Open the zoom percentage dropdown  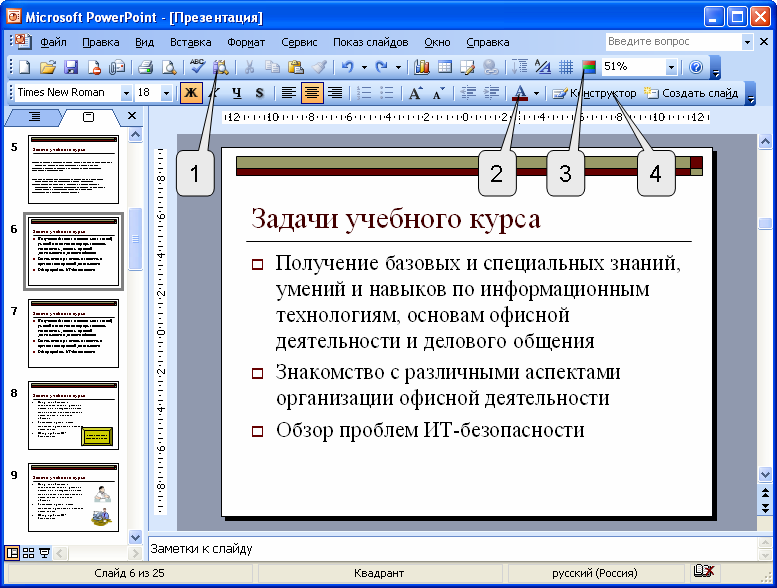pos(671,67)
